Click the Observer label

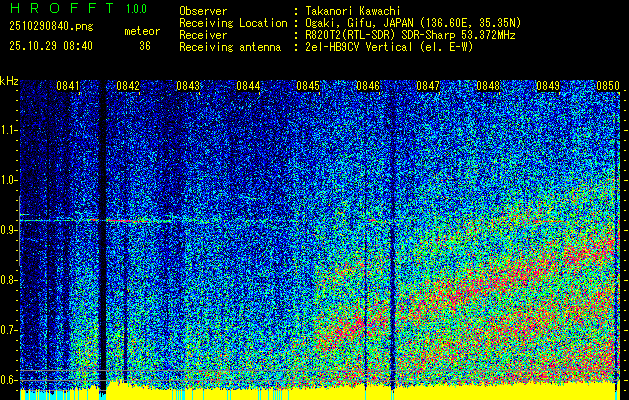click(x=203, y=11)
